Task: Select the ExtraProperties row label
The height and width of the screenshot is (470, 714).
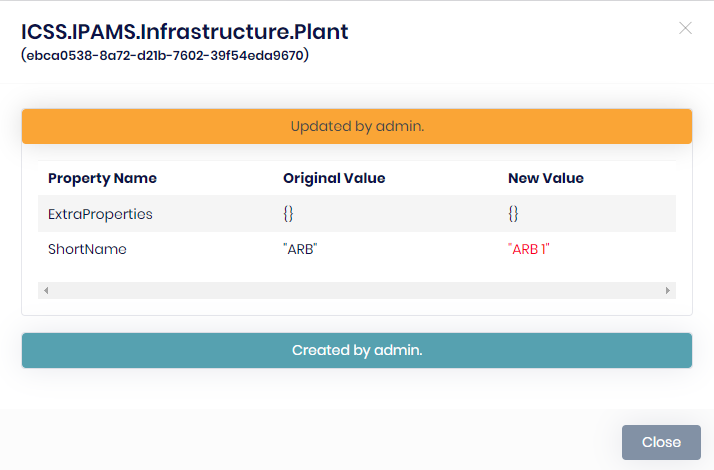Action: pos(100,214)
